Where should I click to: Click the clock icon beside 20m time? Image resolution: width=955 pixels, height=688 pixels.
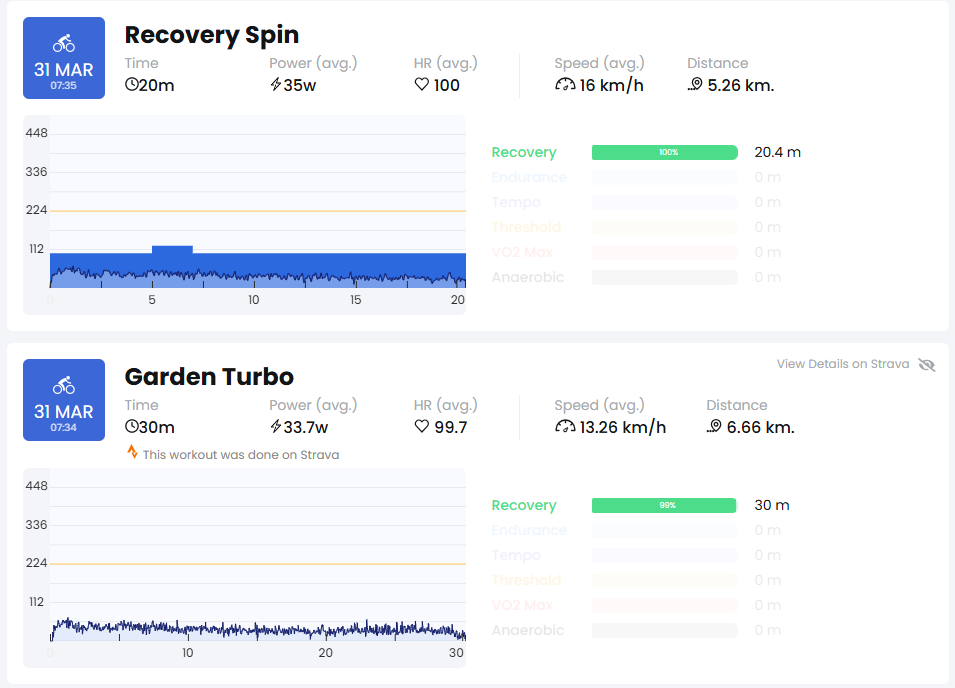pyautogui.click(x=132, y=85)
